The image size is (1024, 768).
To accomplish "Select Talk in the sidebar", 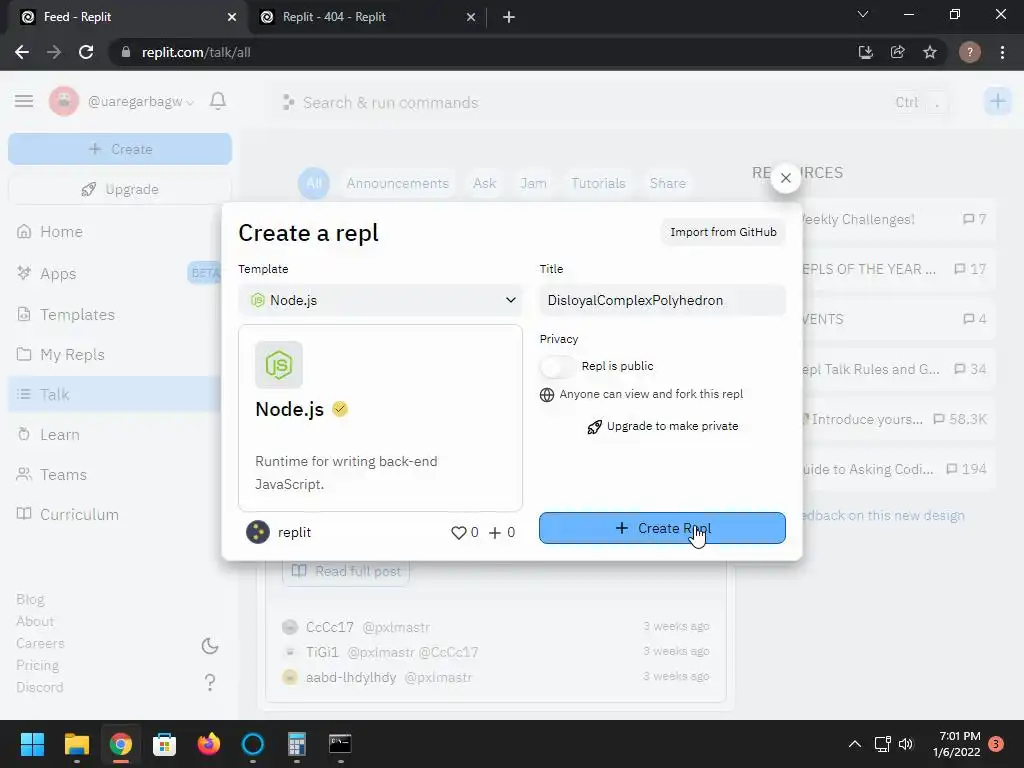I will point(115,394).
